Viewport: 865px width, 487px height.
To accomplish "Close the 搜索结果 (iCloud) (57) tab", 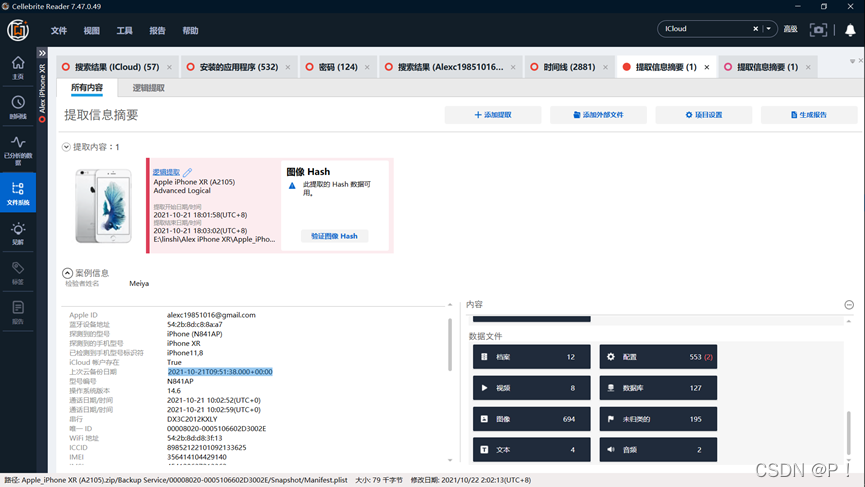I will pos(169,67).
